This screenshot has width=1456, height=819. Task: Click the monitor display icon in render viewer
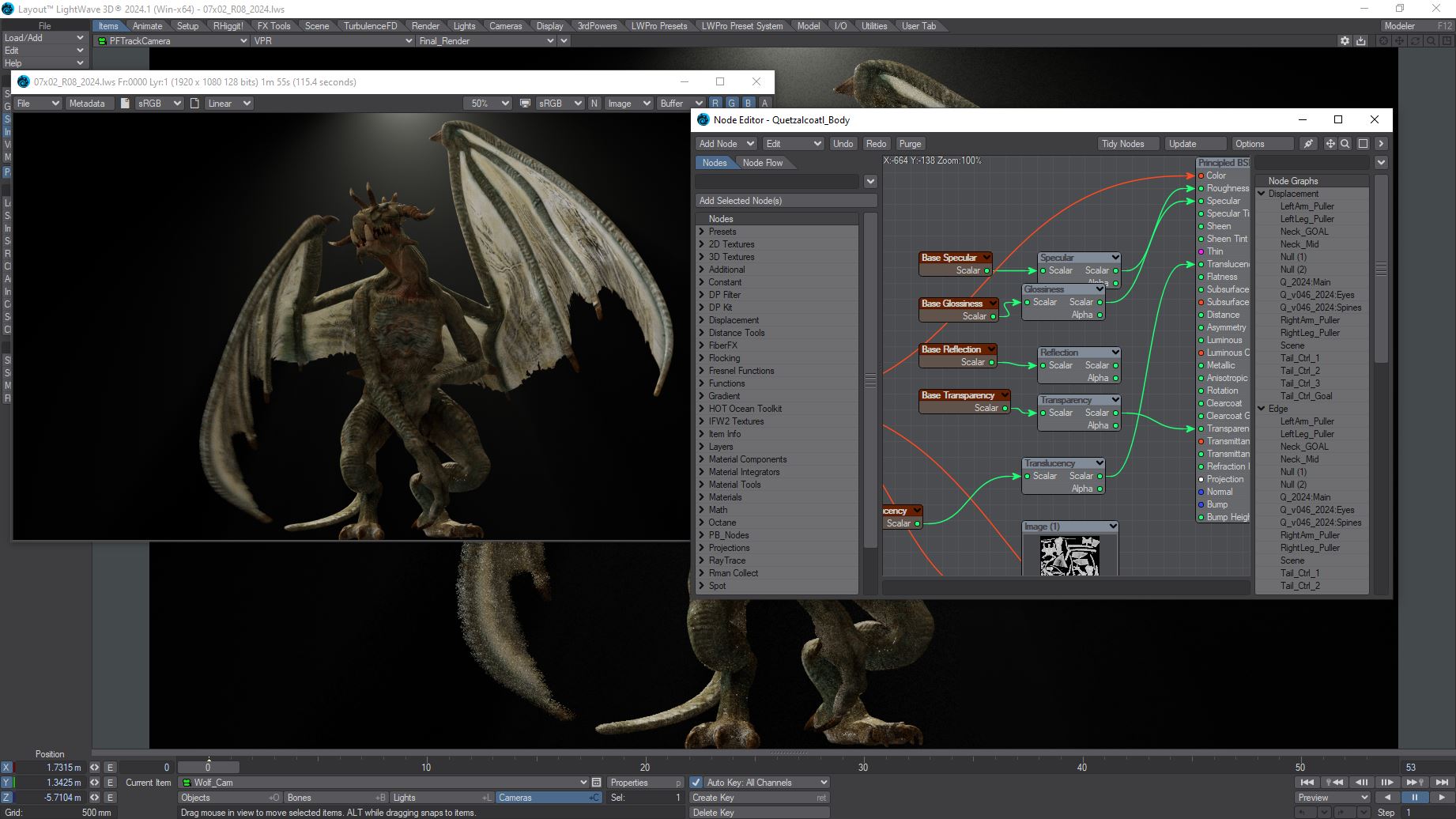(525, 104)
